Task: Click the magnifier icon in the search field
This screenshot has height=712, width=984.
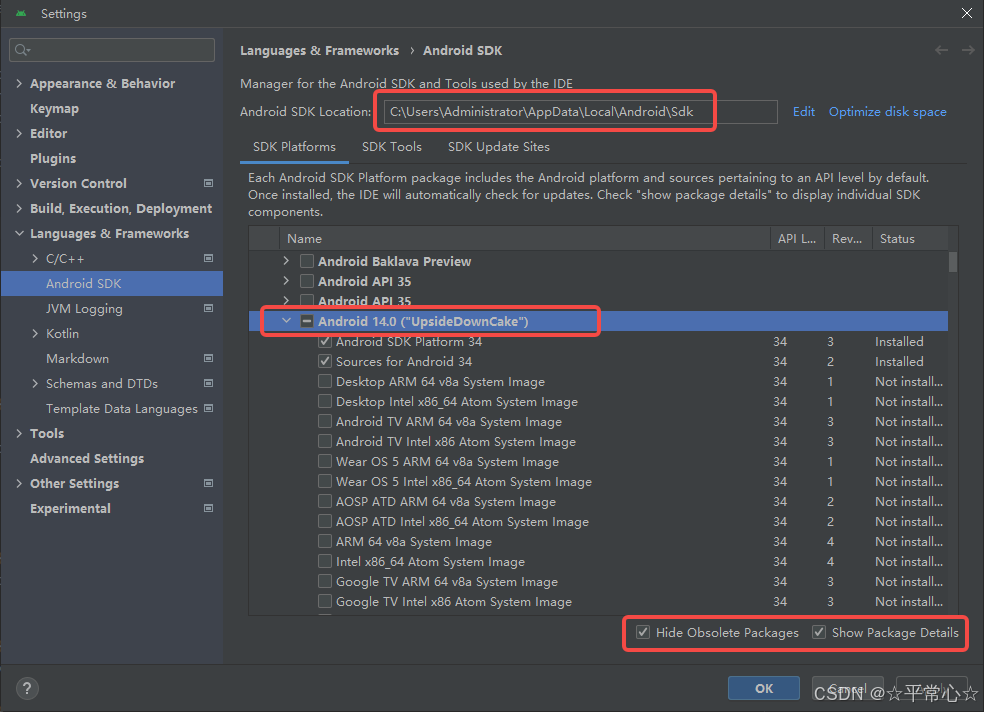Action: coord(22,49)
